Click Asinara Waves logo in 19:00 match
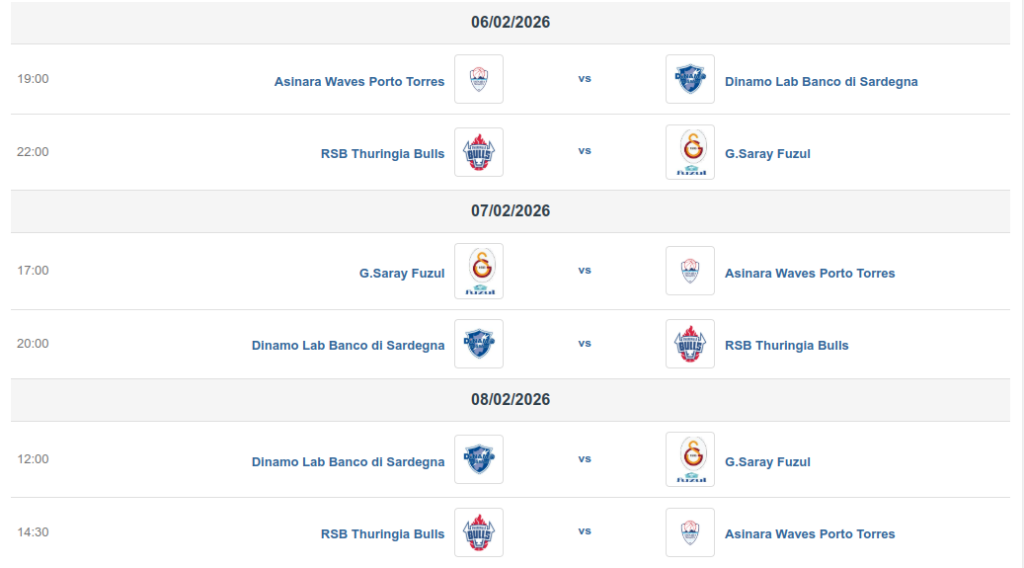 click(x=479, y=79)
